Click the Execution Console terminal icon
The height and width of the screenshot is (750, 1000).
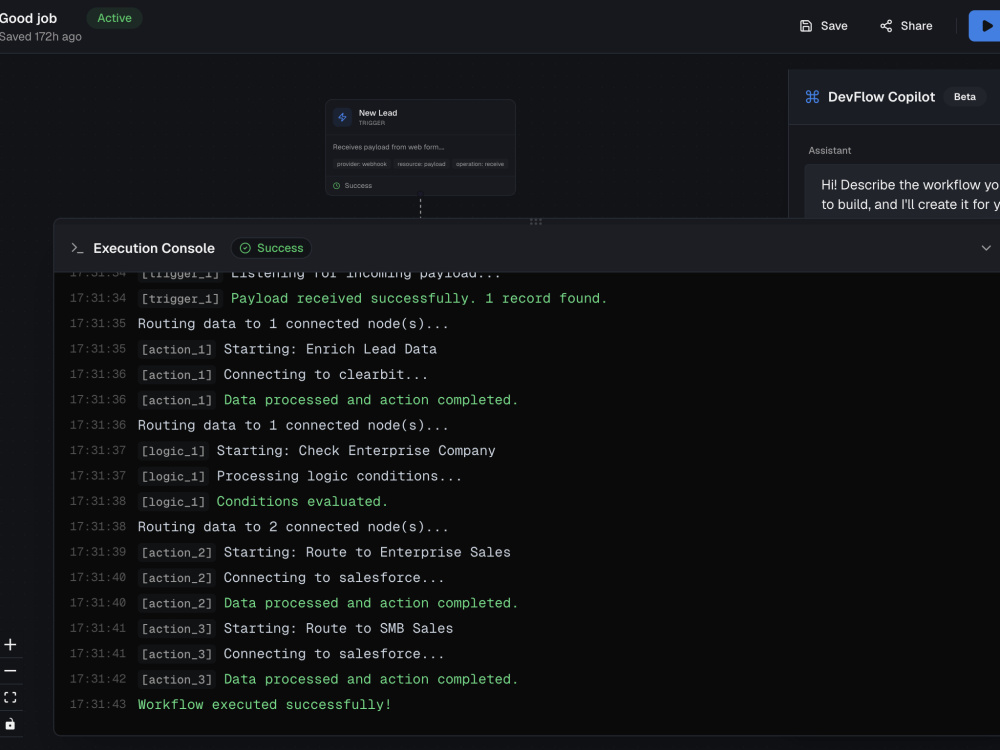point(77,248)
